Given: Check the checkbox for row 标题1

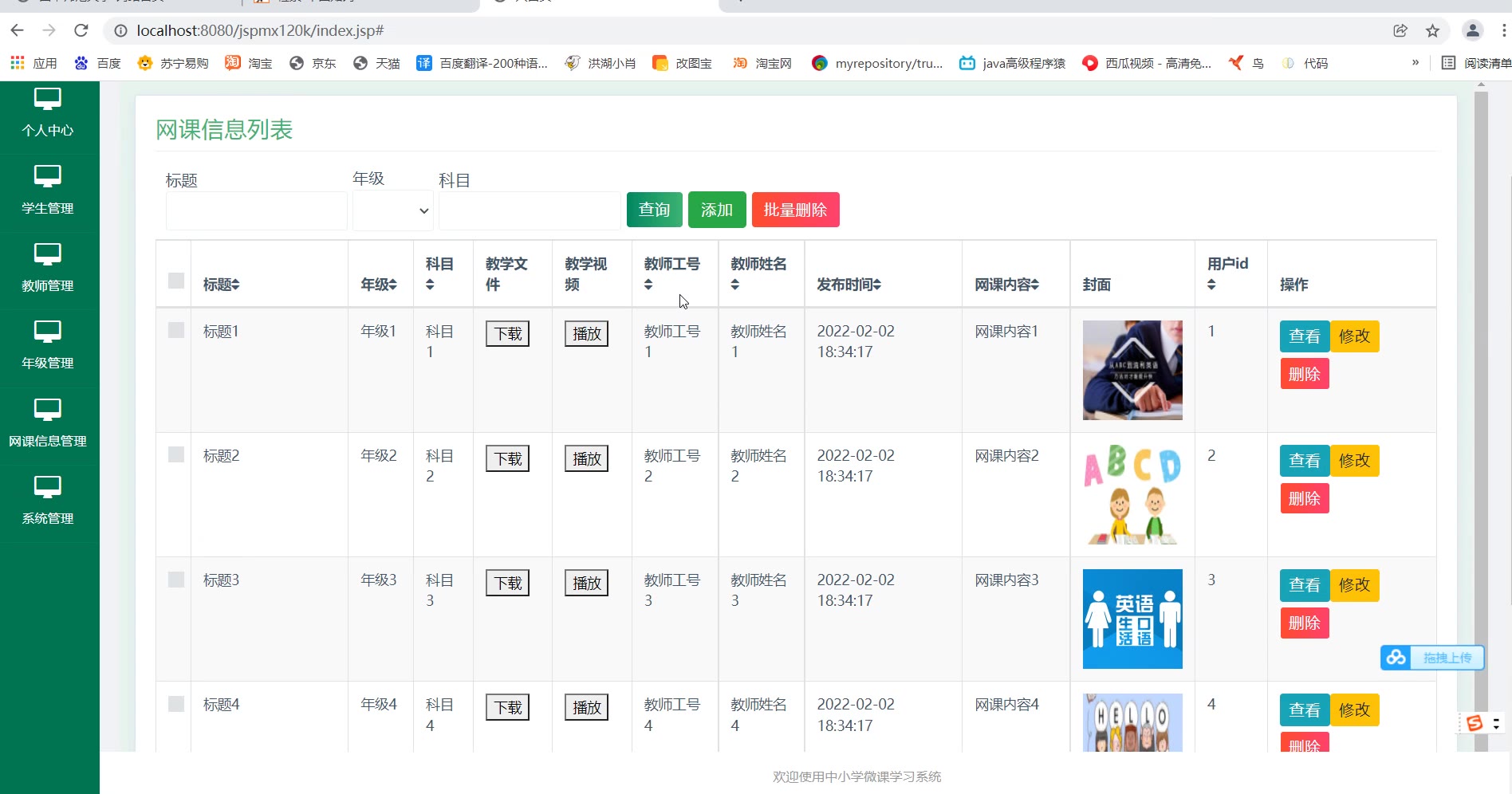Looking at the screenshot, I should (176, 330).
